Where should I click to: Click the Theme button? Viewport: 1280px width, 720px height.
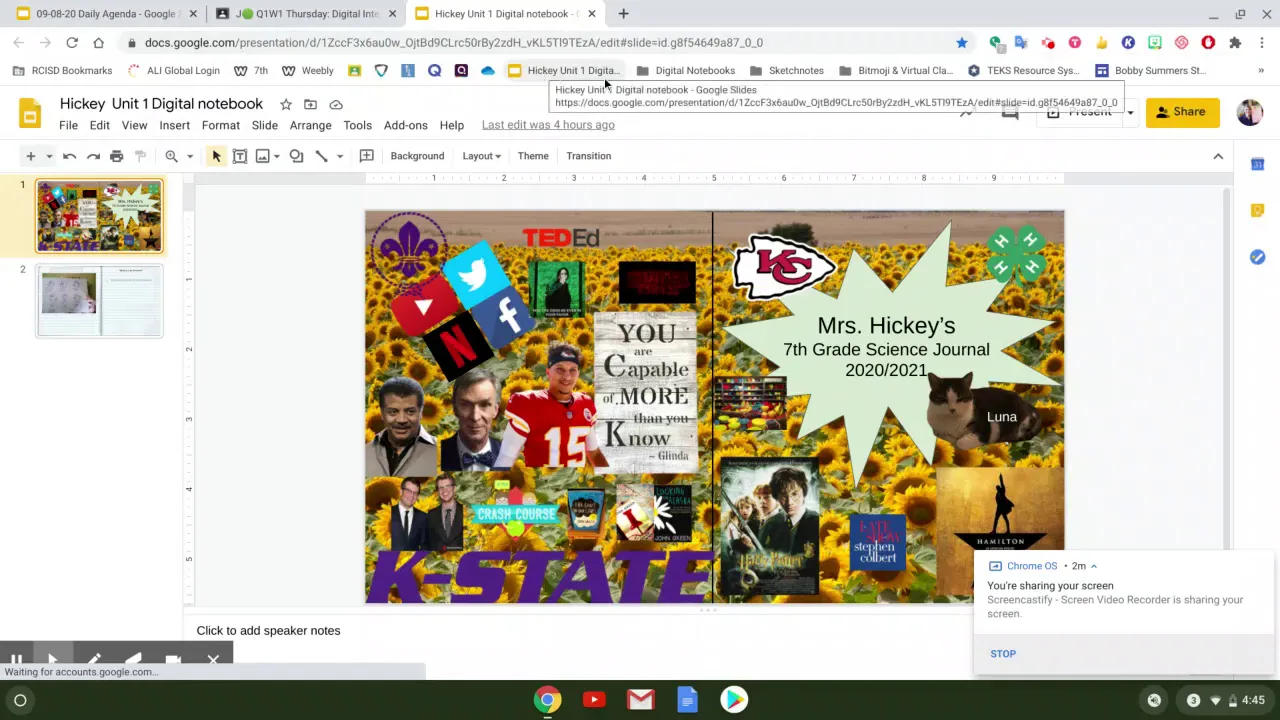click(533, 156)
